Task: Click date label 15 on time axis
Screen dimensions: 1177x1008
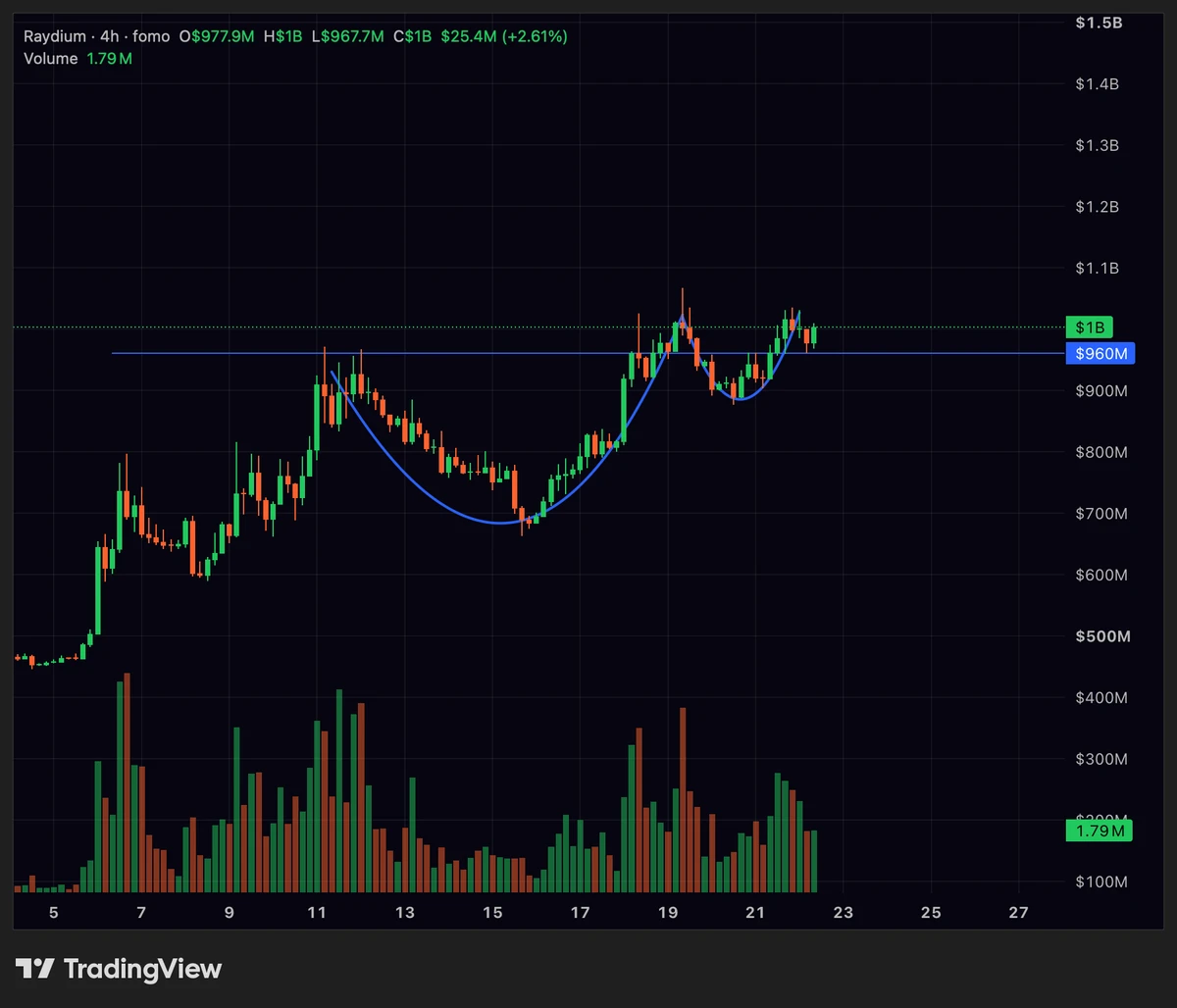Action: 492,913
